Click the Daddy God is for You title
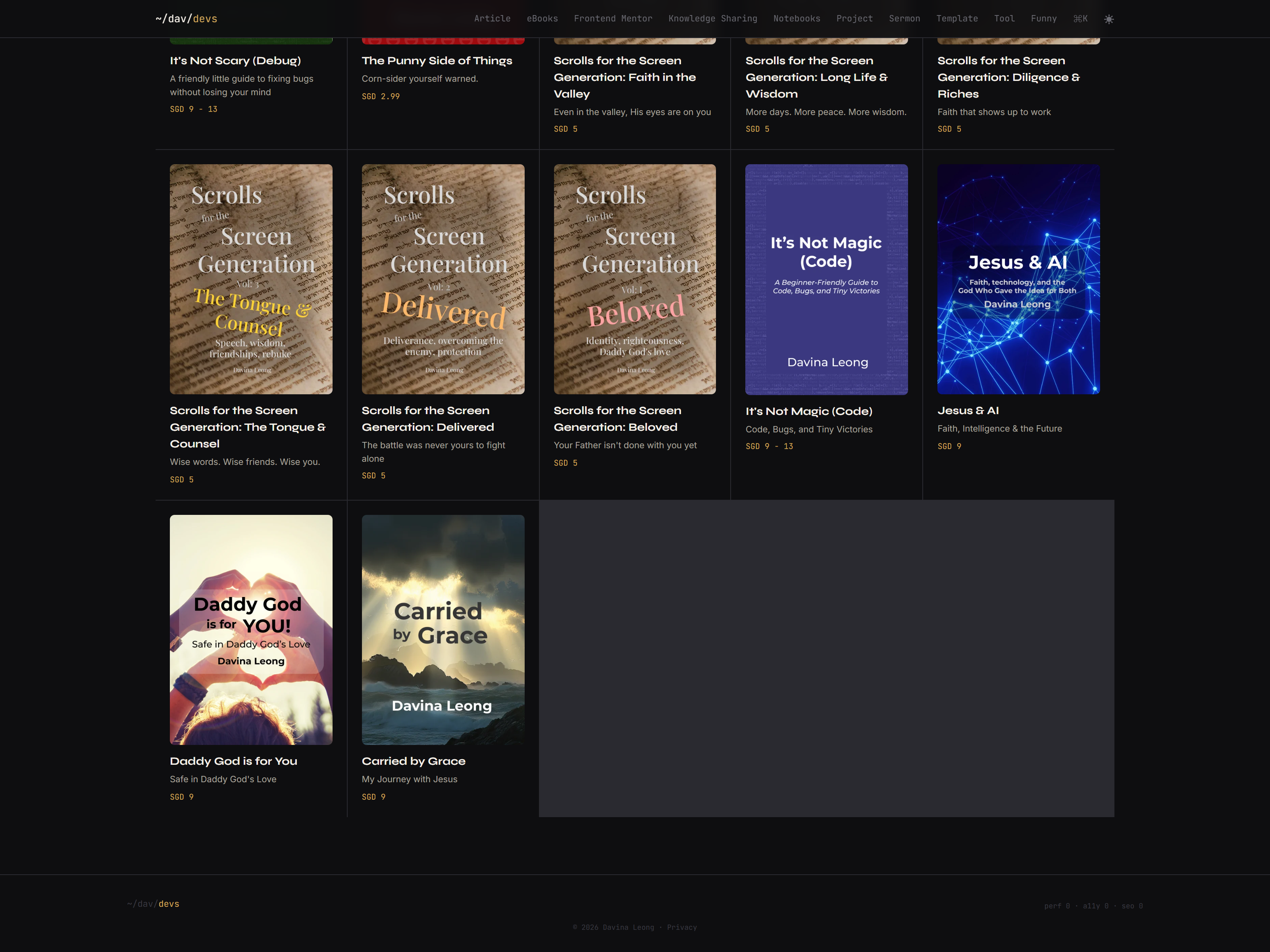 234,762
